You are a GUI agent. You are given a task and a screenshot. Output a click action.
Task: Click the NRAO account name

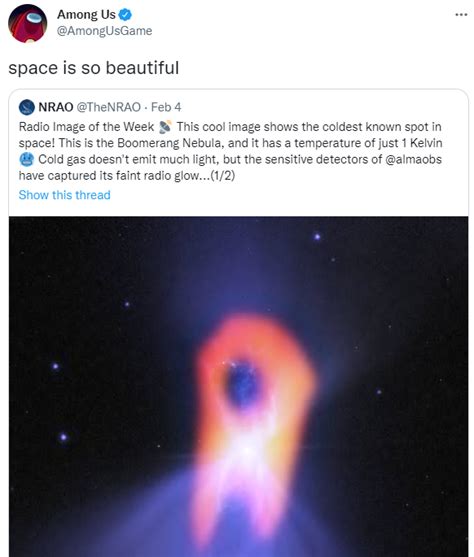pos(56,107)
